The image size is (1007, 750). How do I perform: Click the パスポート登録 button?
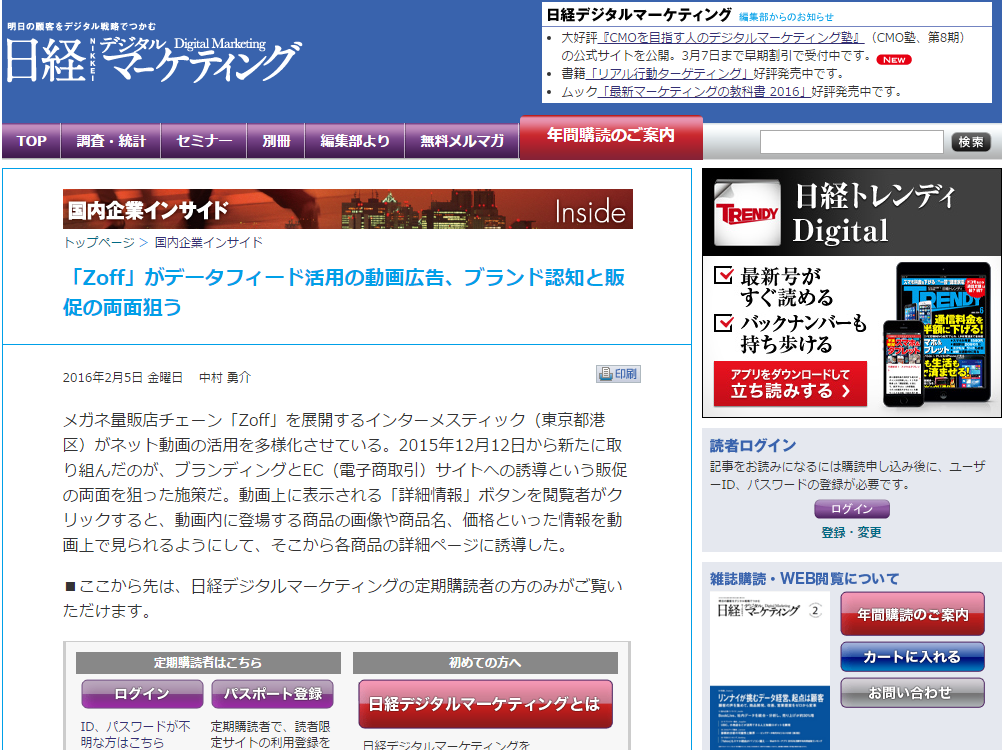[x=272, y=693]
